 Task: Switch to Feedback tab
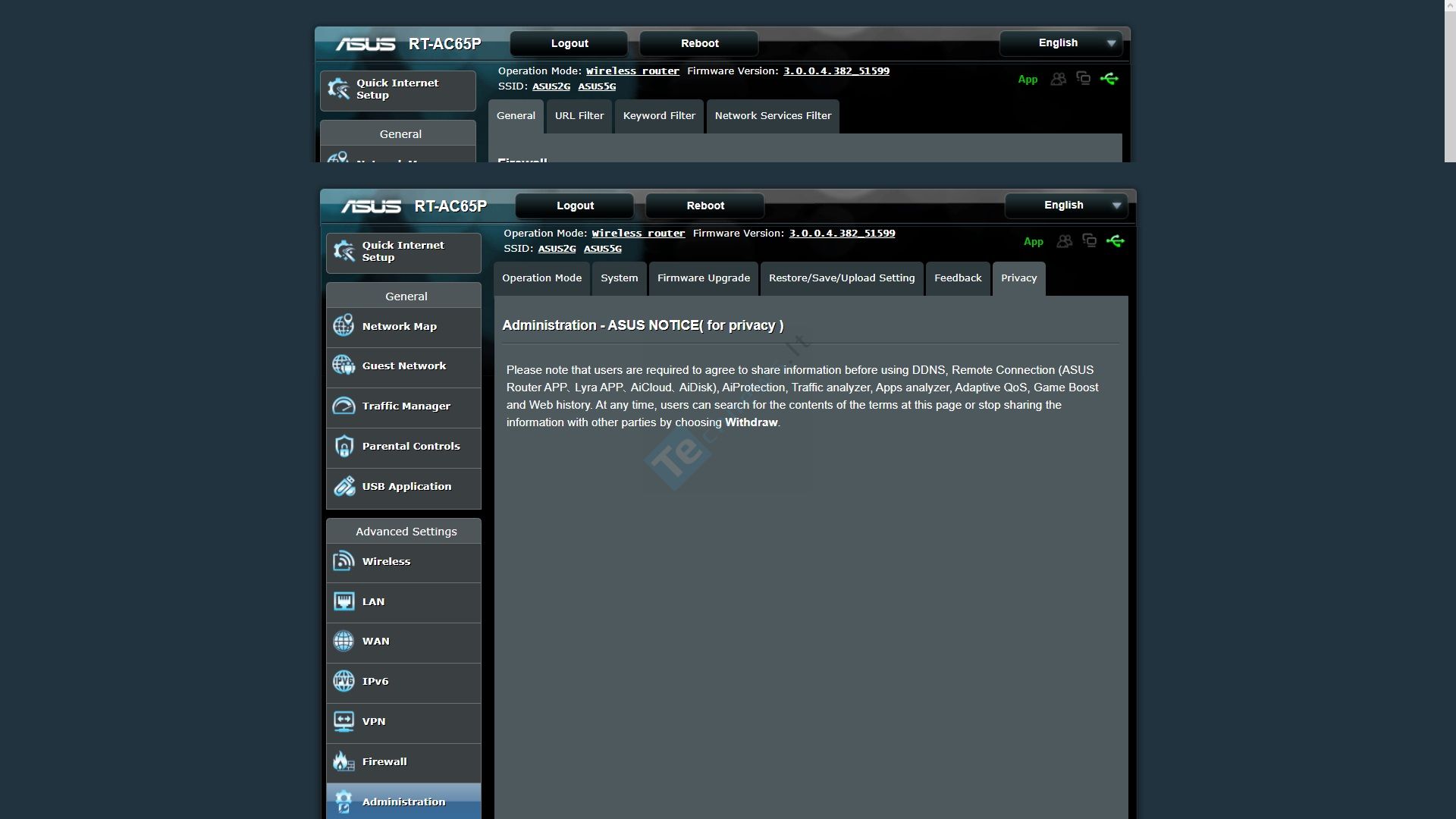pyautogui.click(x=958, y=278)
